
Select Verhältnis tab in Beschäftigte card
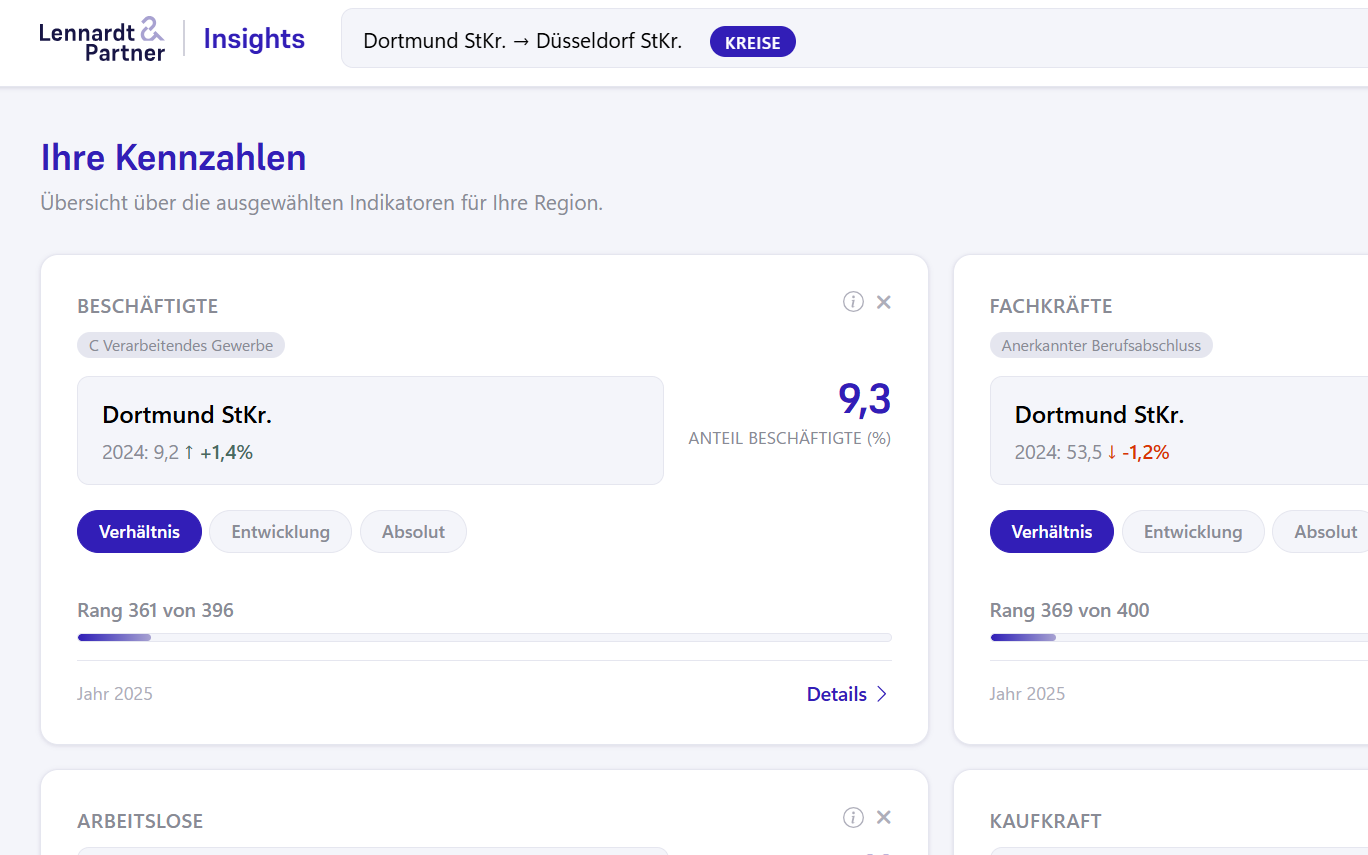pos(139,532)
